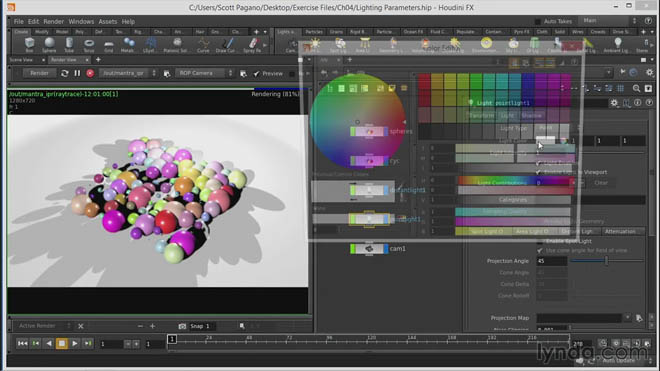Play the timeline forward
This screenshot has width=660, height=371.
pos(75,344)
